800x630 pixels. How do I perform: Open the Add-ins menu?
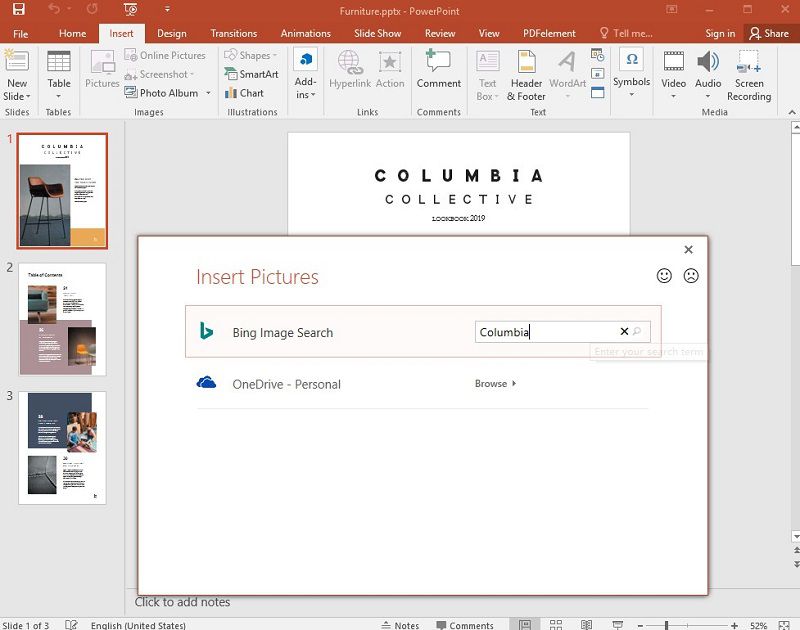tap(306, 74)
